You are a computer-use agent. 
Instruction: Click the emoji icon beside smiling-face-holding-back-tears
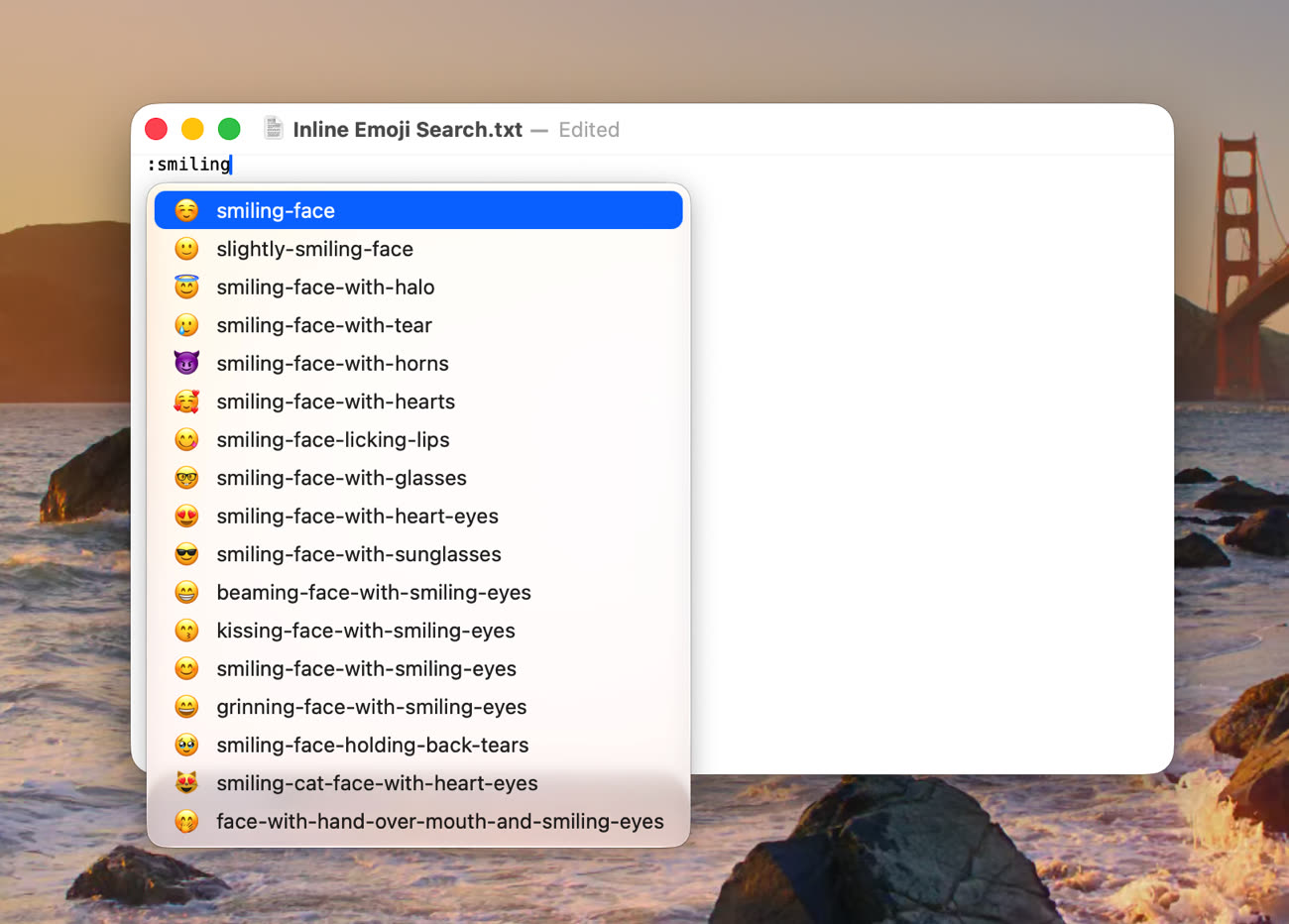click(186, 745)
